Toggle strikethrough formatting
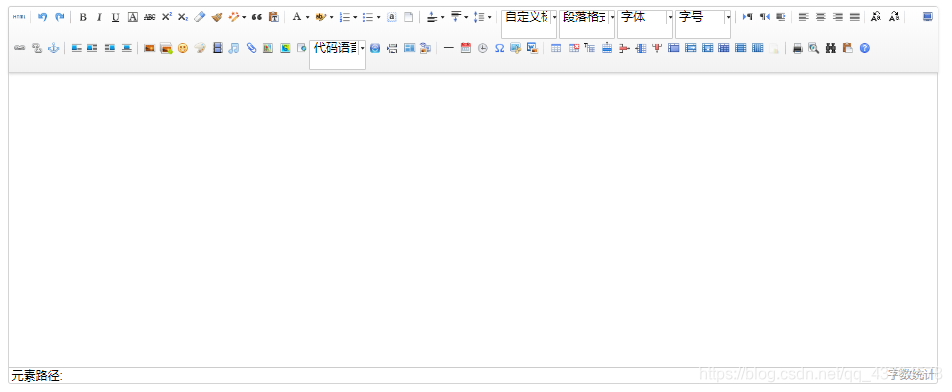The image size is (952, 392). click(x=149, y=17)
